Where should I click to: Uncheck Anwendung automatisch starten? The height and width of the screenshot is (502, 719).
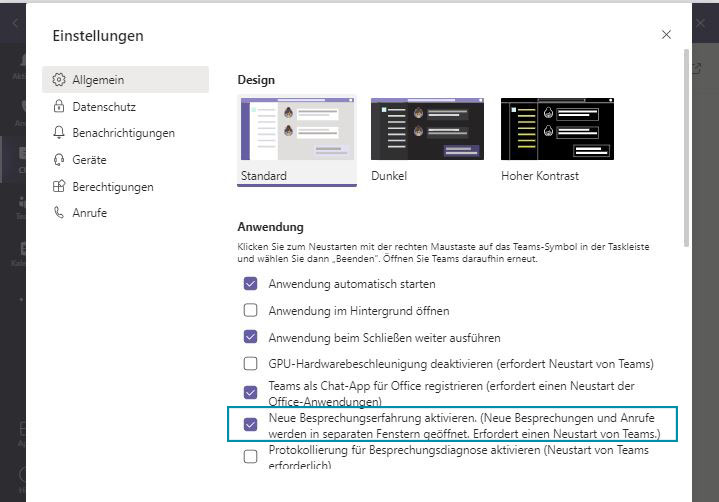250,284
